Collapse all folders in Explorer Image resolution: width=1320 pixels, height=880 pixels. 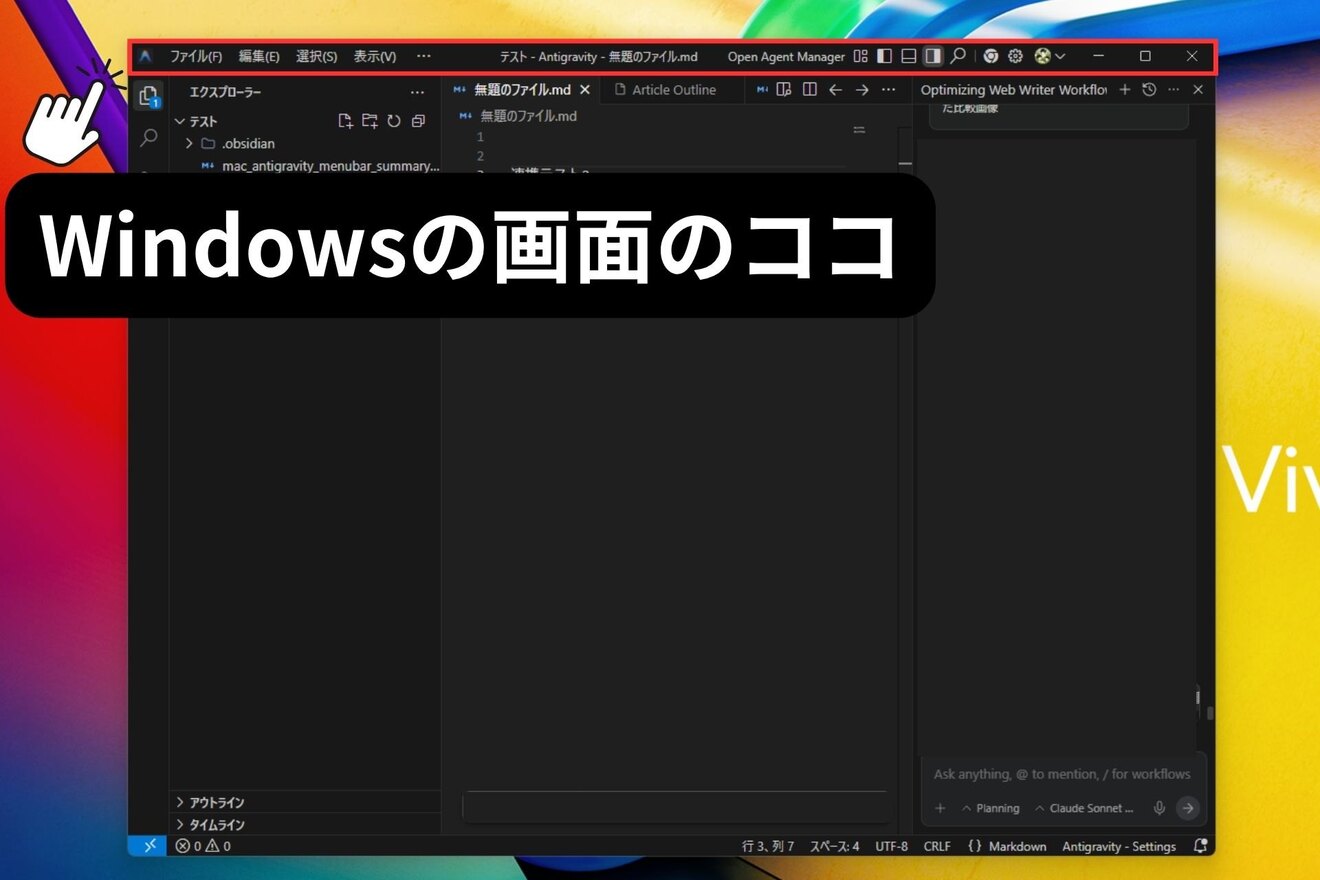pos(418,121)
